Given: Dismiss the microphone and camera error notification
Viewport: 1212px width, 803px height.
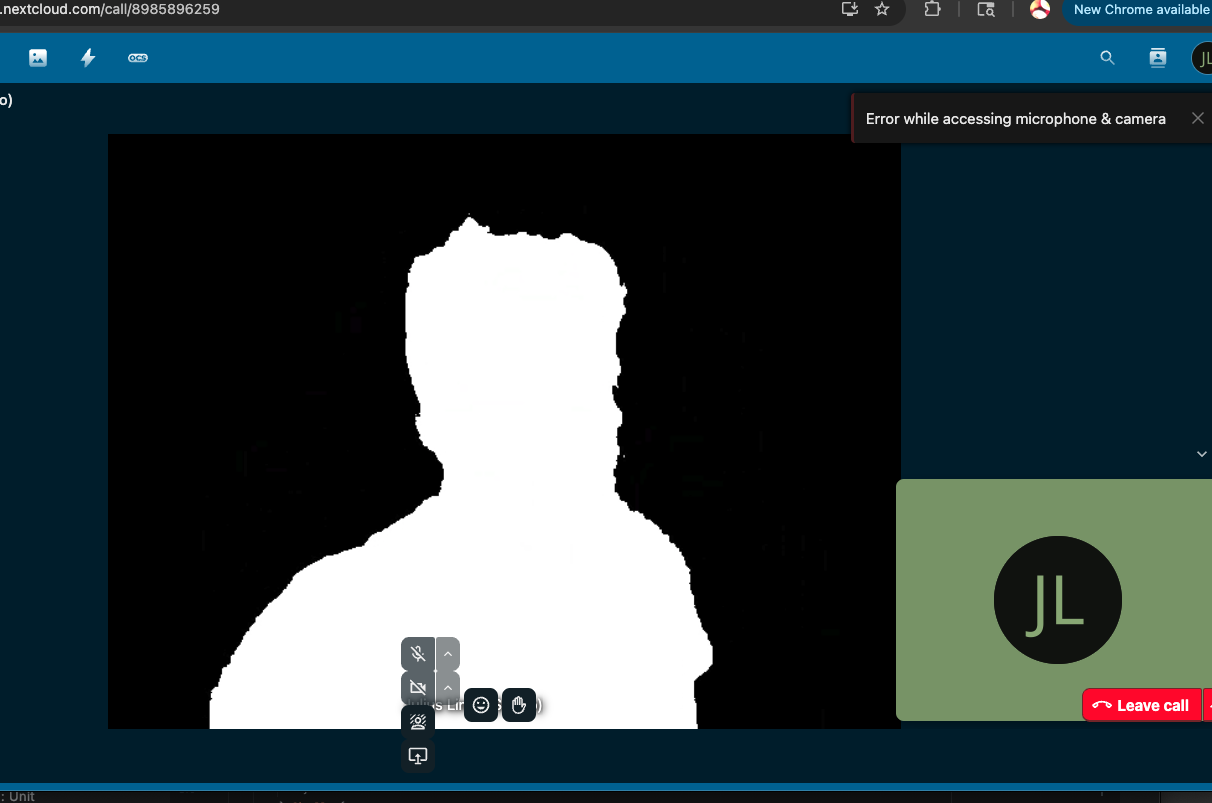Looking at the screenshot, I should pyautogui.click(x=1197, y=118).
